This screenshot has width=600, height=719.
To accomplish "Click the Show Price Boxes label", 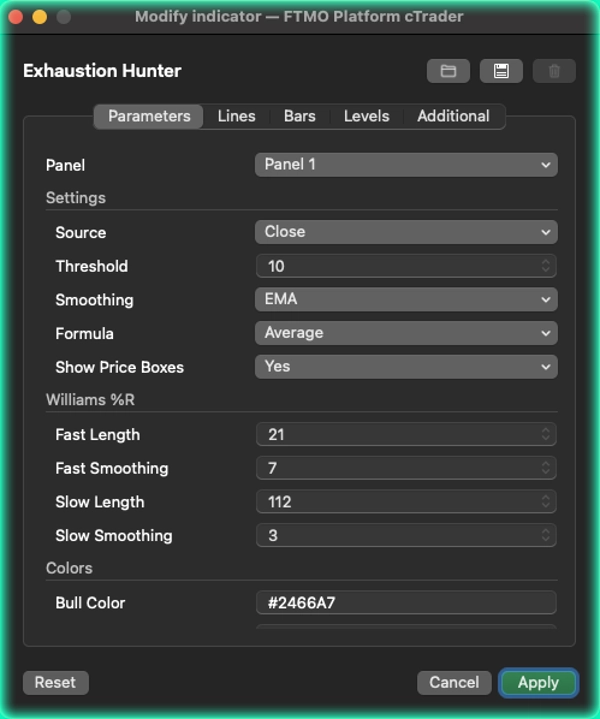I will pos(119,367).
